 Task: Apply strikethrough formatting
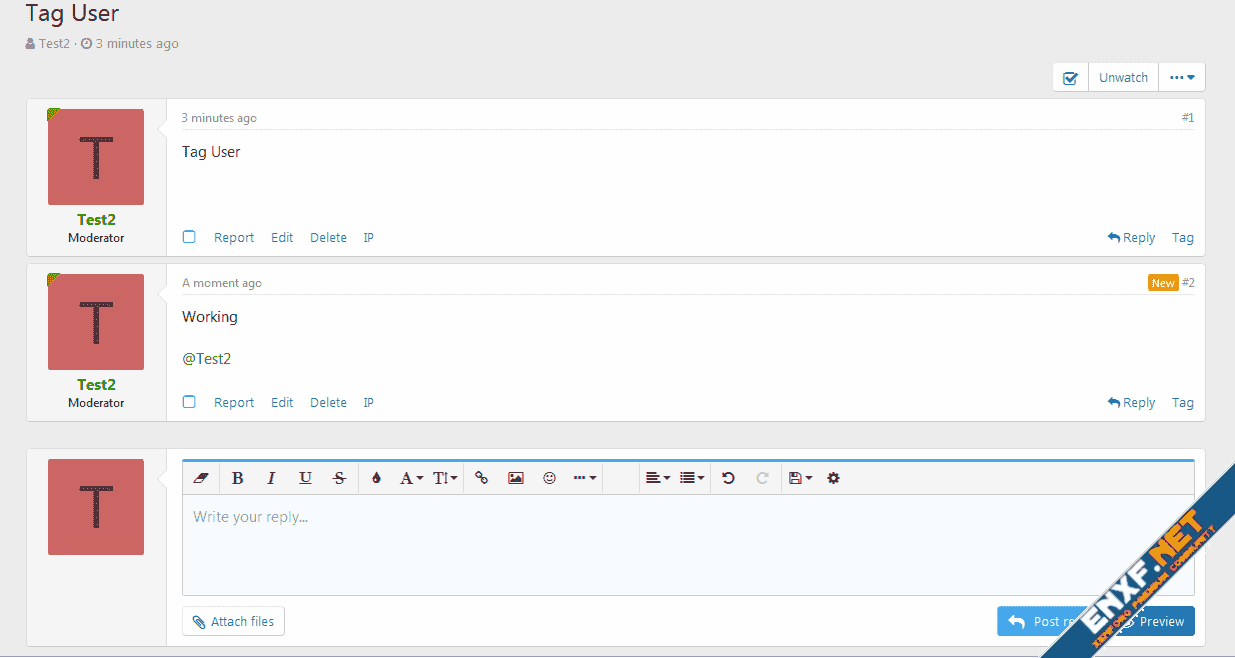(x=339, y=478)
